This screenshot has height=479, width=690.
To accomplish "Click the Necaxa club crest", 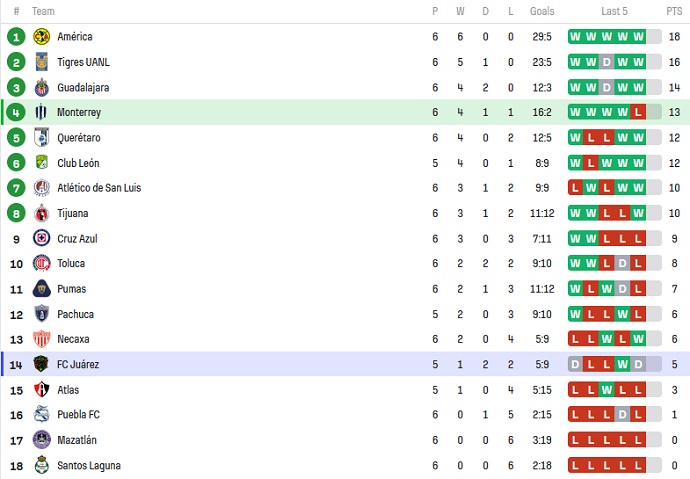I will (x=41, y=339).
